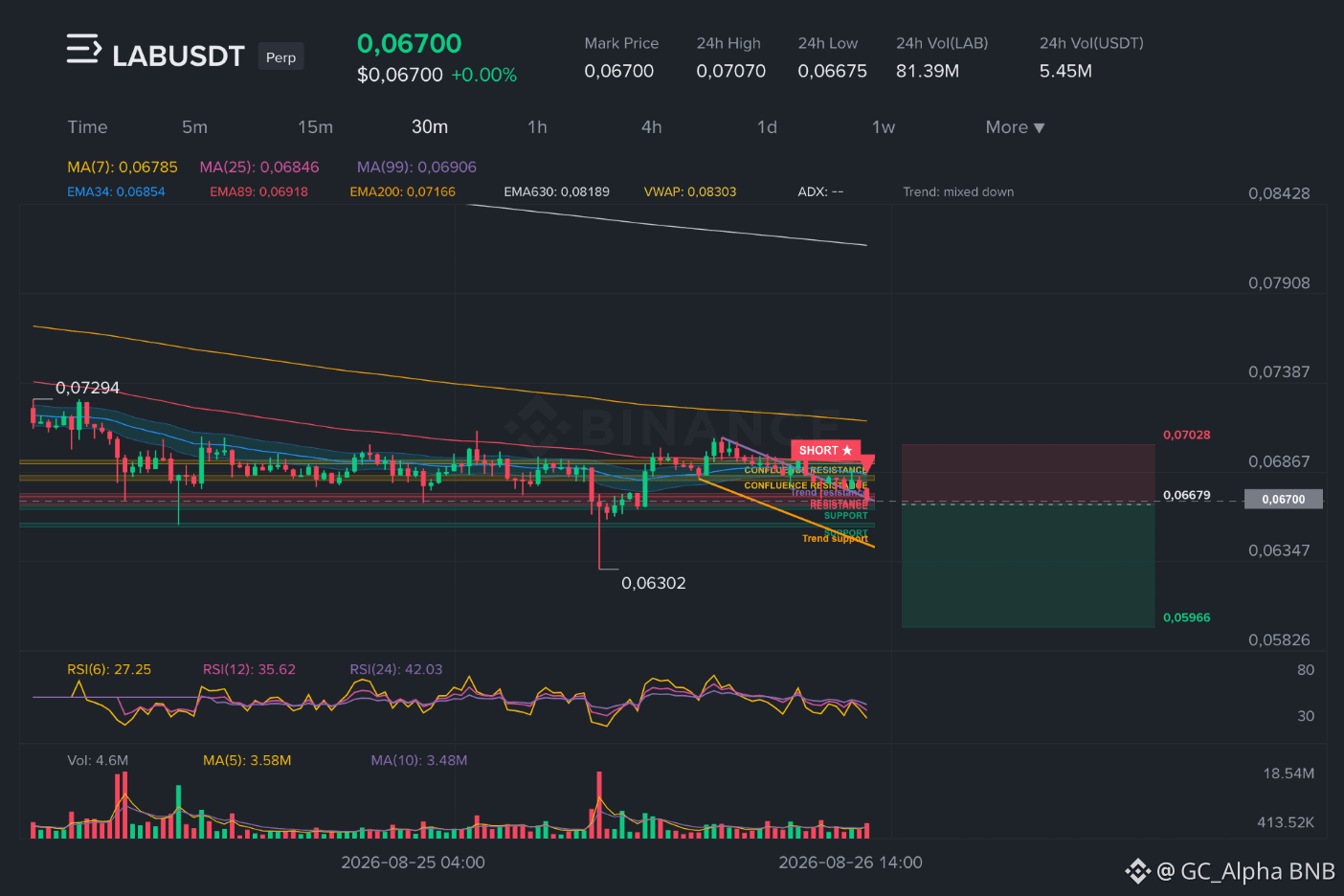
Task: Expand the More intervals dropdown
Action: click(x=1015, y=127)
